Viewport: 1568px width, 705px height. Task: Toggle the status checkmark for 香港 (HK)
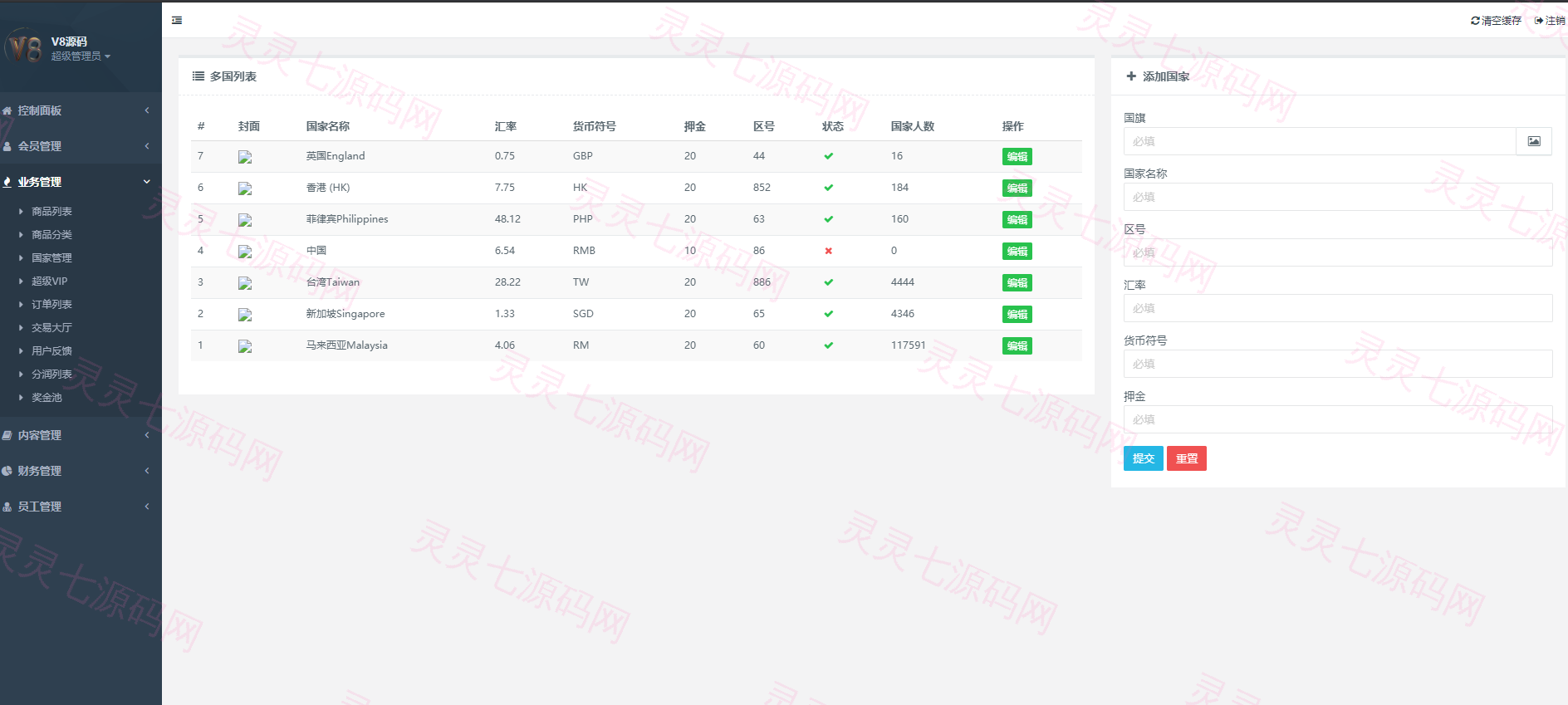click(828, 188)
